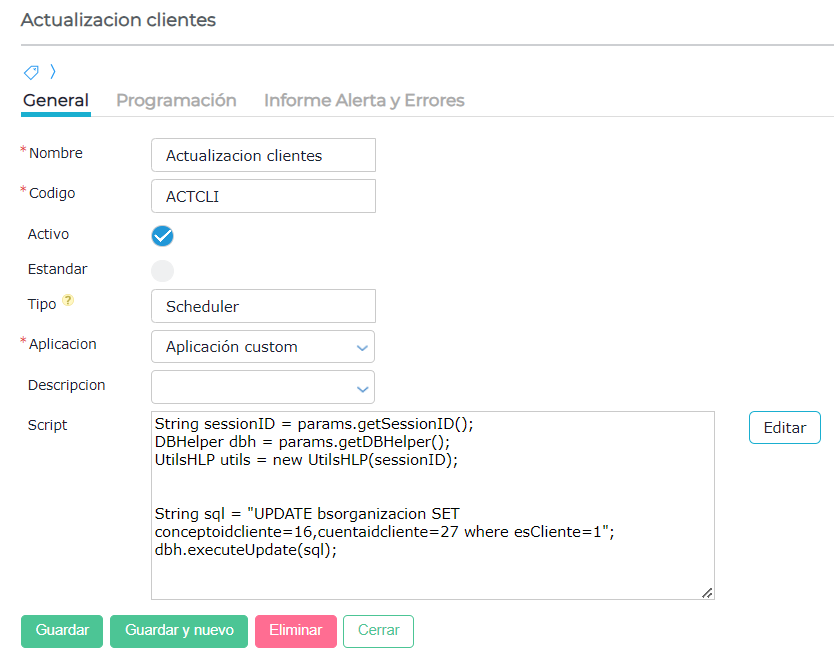Image resolution: width=834 pixels, height=654 pixels.
Task: Click Guardar y nuevo button
Action: 179,631
